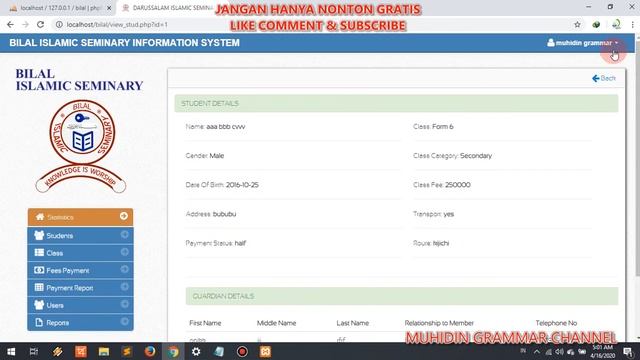Click the student name 'aaa bbb cvvv'
Image resolution: width=640 pixels, height=360 pixels.
click(226, 127)
